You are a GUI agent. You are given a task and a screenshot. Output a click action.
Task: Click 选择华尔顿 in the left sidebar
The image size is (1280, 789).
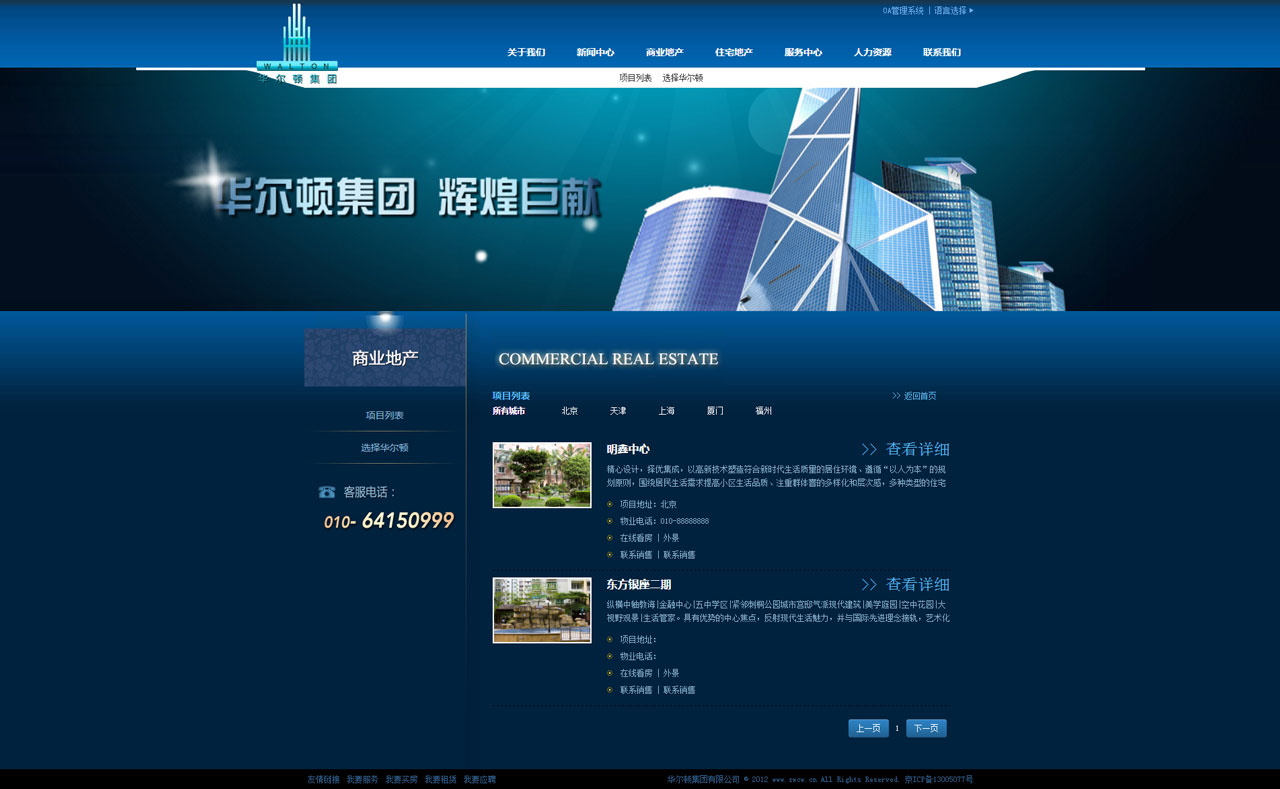pyautogui.click(x=385, y=448)
